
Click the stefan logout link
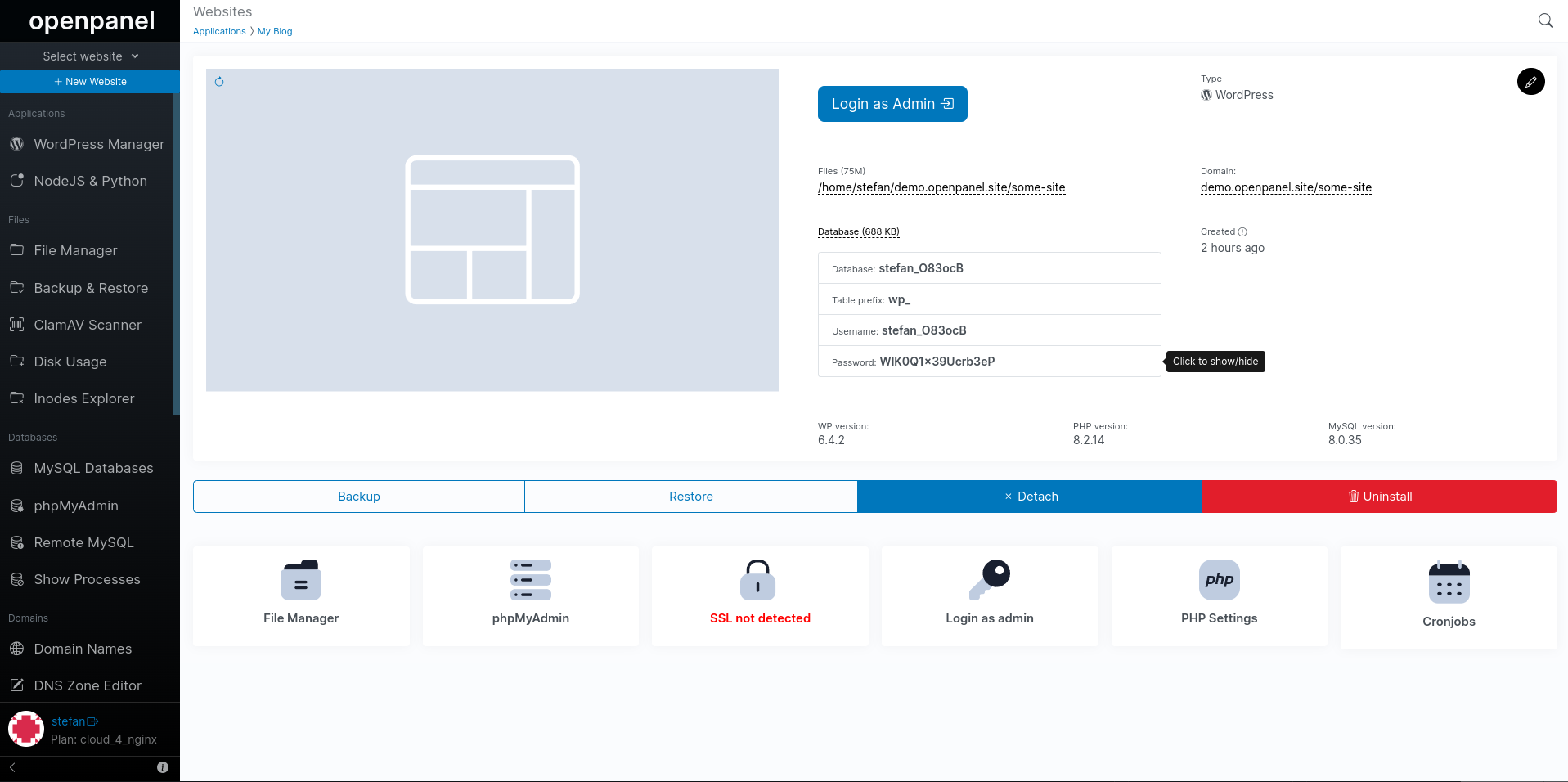(74, 721)
